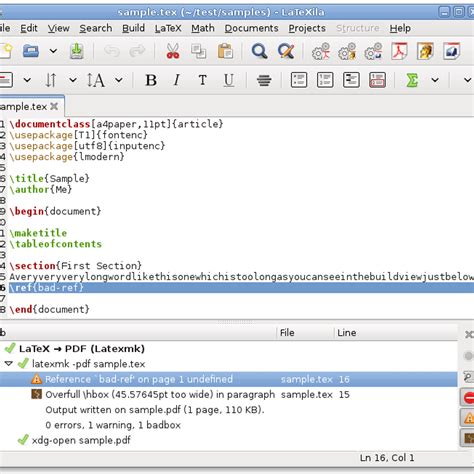Open the math Sigma menu button
The image size is (474, 474).
(412, 80)
